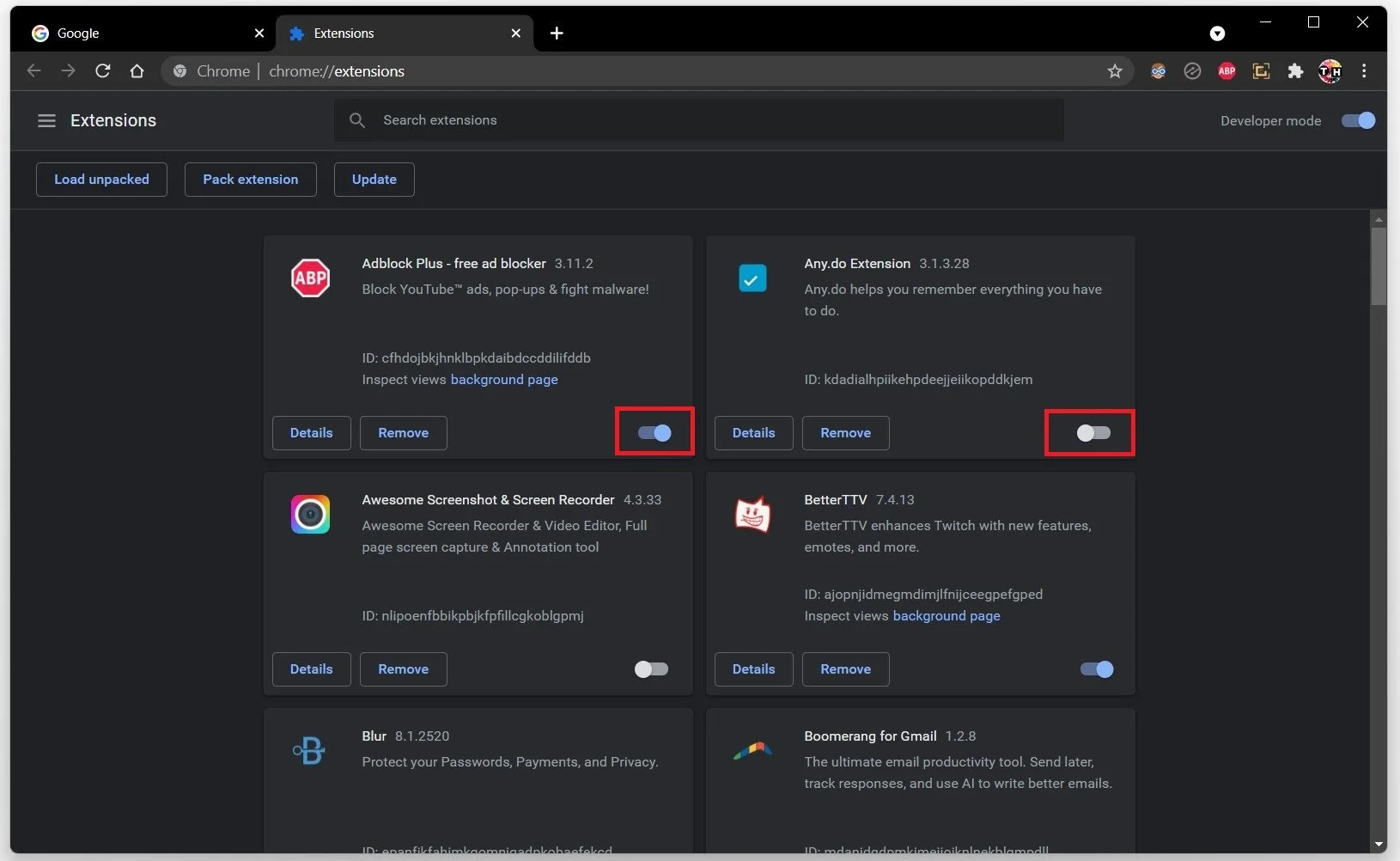Screen dimensions: 1400x861
Task: Click the Chrome site info icon in address bar
Action: tap(180, 71)
